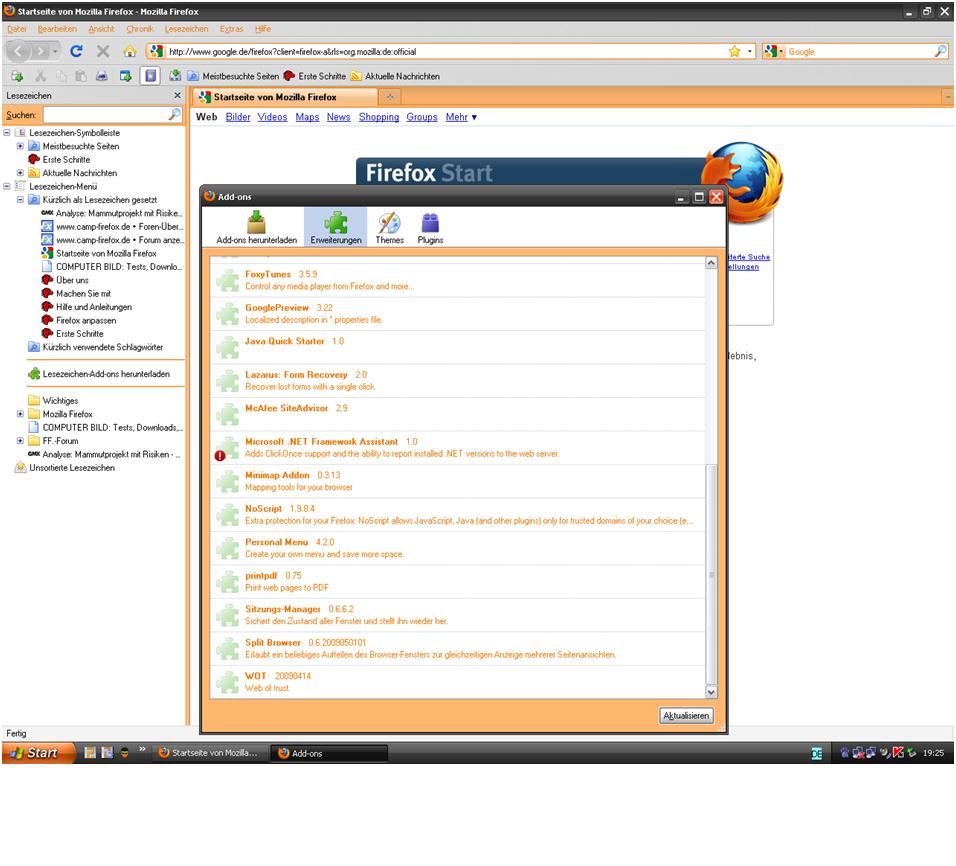Click the Cut scissors toolbar icon
The width and height of the screenshot is (956, 866).
40,76
